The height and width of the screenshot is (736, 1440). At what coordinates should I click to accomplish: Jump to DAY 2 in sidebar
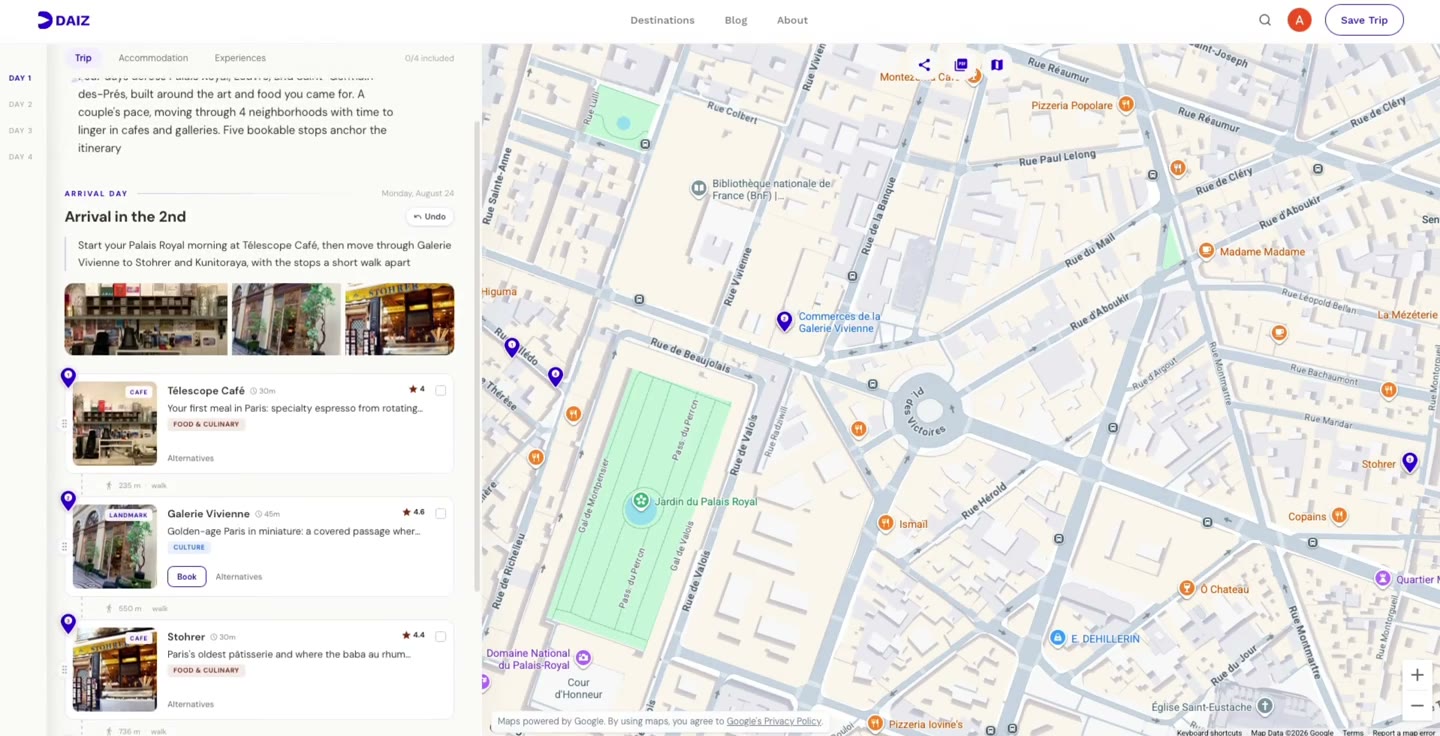coord(20,104)
